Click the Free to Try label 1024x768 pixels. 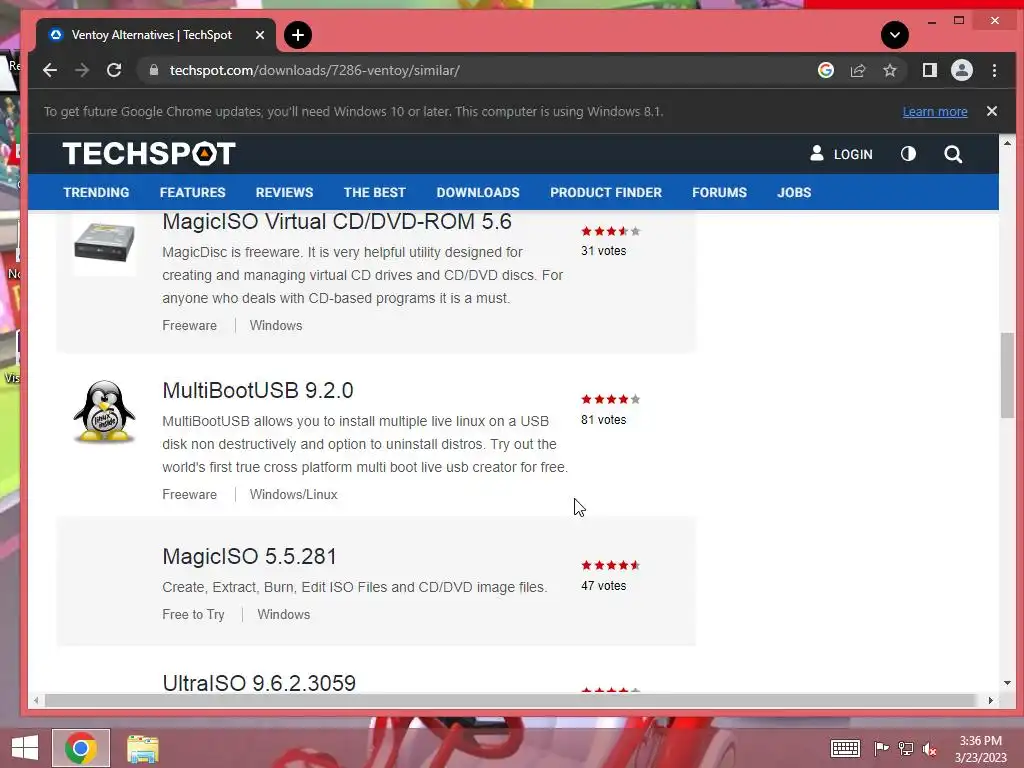193,615
